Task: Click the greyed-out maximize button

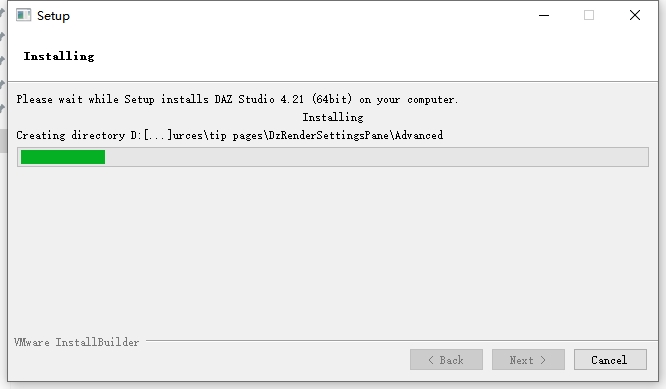Action: [589, 15]
